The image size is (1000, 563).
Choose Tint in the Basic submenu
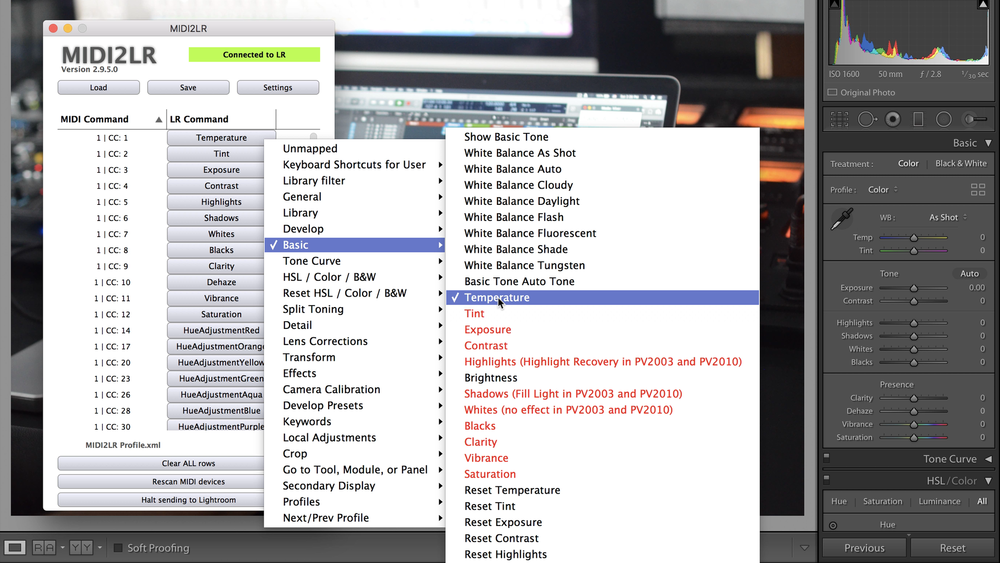pyautogui.click(x=603, y=314)
